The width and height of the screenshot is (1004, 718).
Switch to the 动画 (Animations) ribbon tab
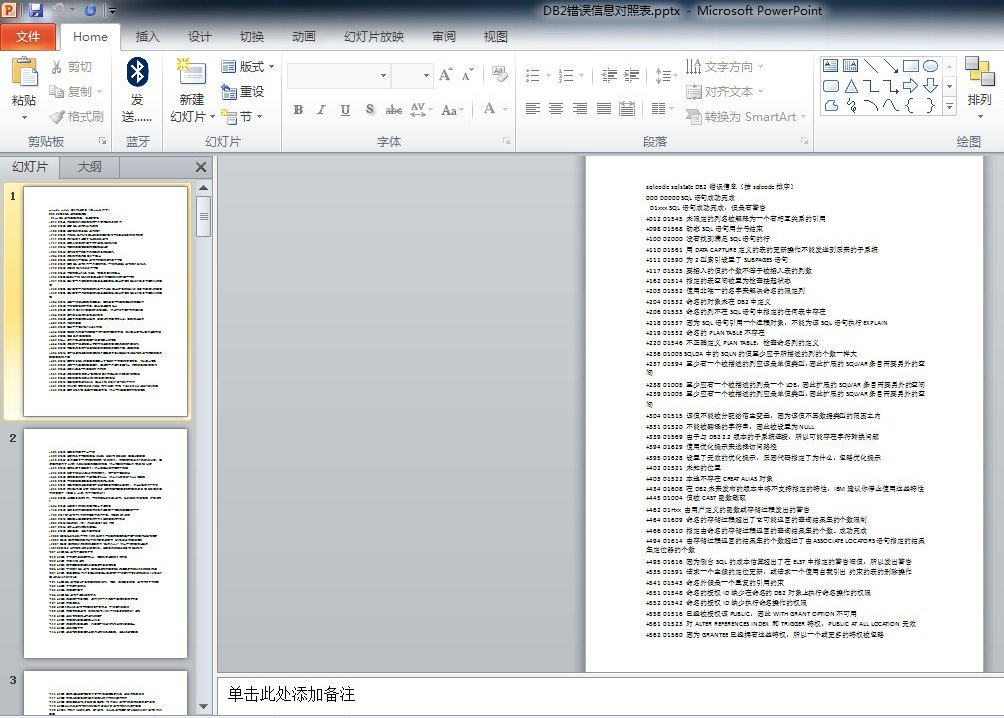(304, 37)
